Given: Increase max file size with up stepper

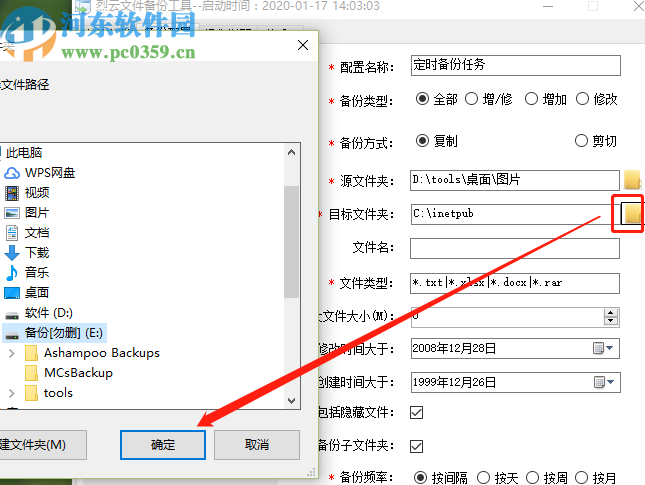Looking at the screenshot, I should point(611,313).
